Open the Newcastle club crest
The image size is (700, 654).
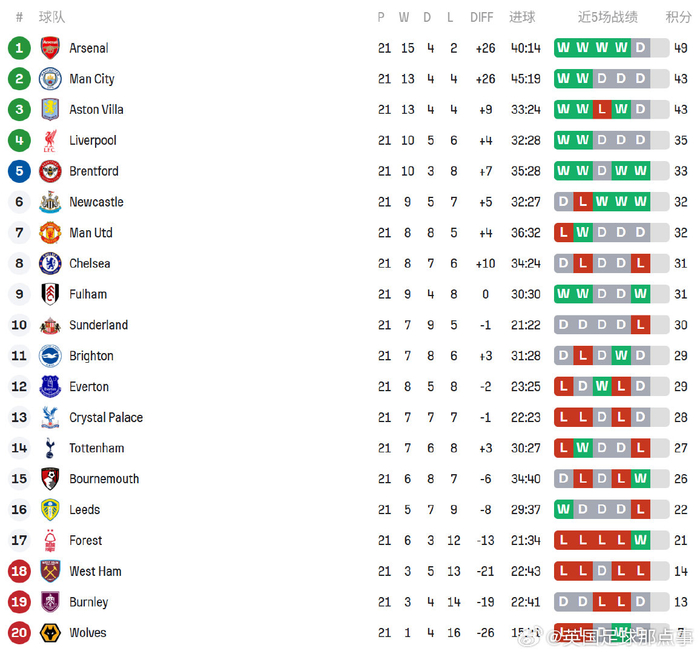[50, 202]
